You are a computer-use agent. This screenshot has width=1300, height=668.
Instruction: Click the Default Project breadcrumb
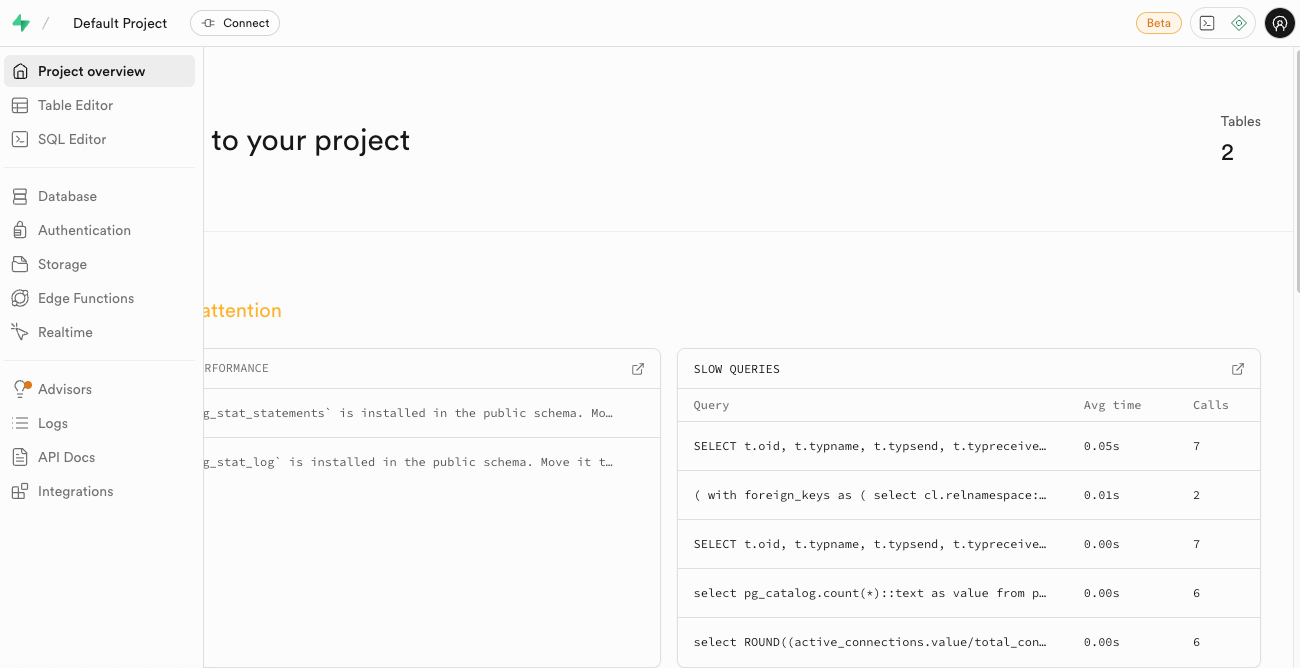(x=120, y=23)
